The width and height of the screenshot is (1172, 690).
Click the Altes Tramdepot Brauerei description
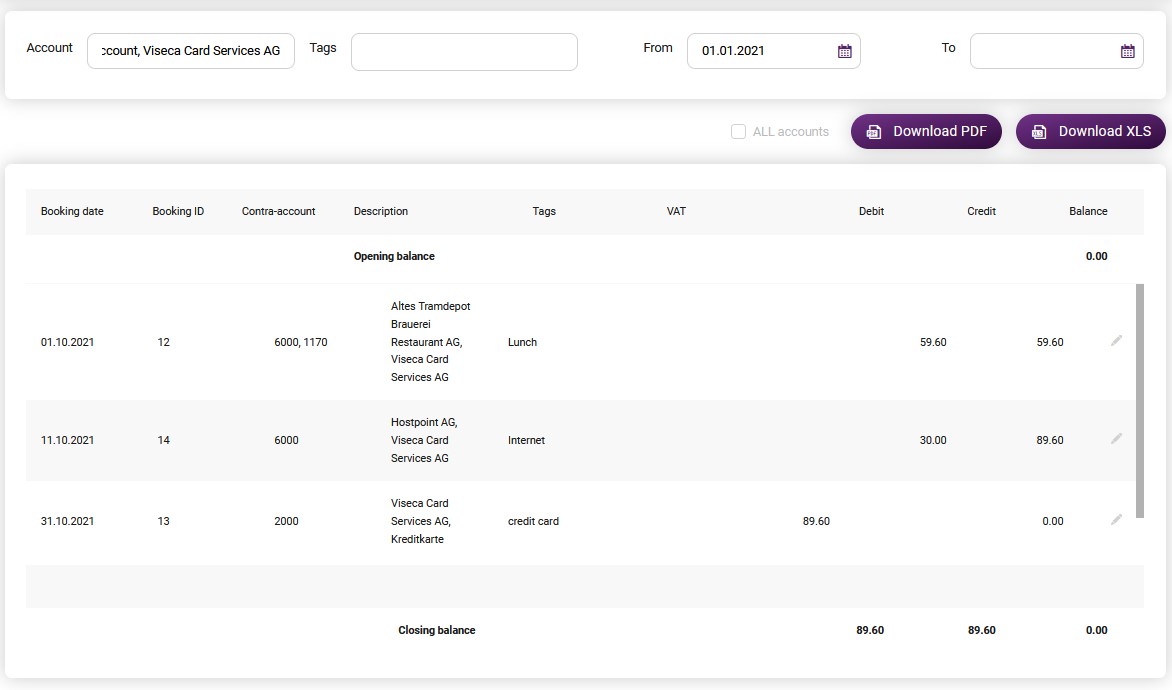coord(431,342)
